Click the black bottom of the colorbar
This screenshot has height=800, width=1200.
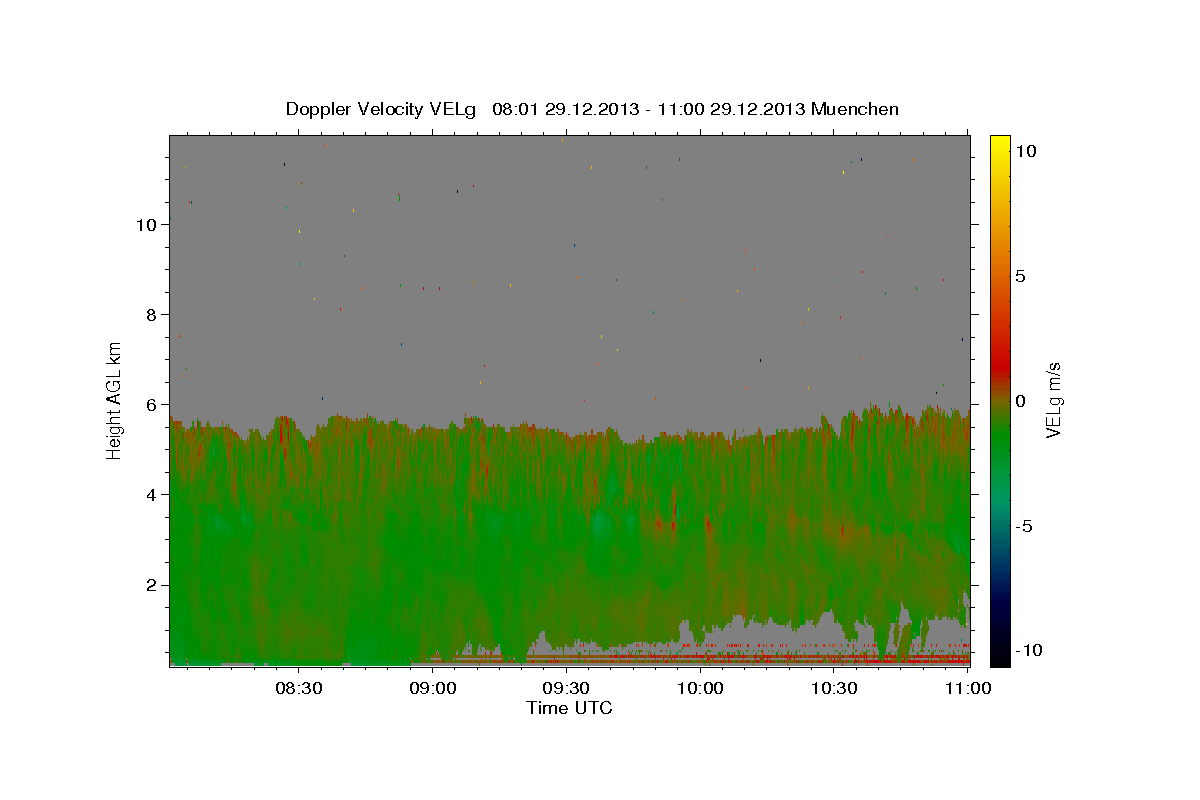point(999,655)
